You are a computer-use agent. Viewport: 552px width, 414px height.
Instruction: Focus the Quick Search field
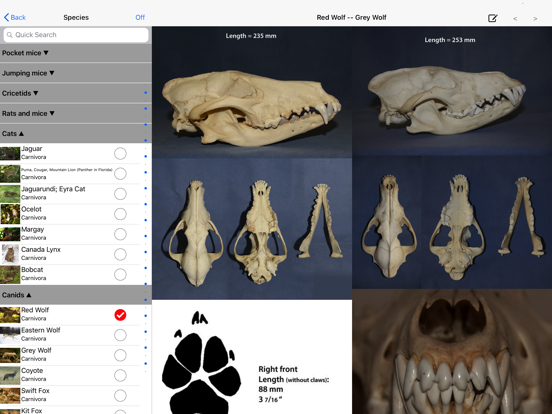click(x=76, y=35)
